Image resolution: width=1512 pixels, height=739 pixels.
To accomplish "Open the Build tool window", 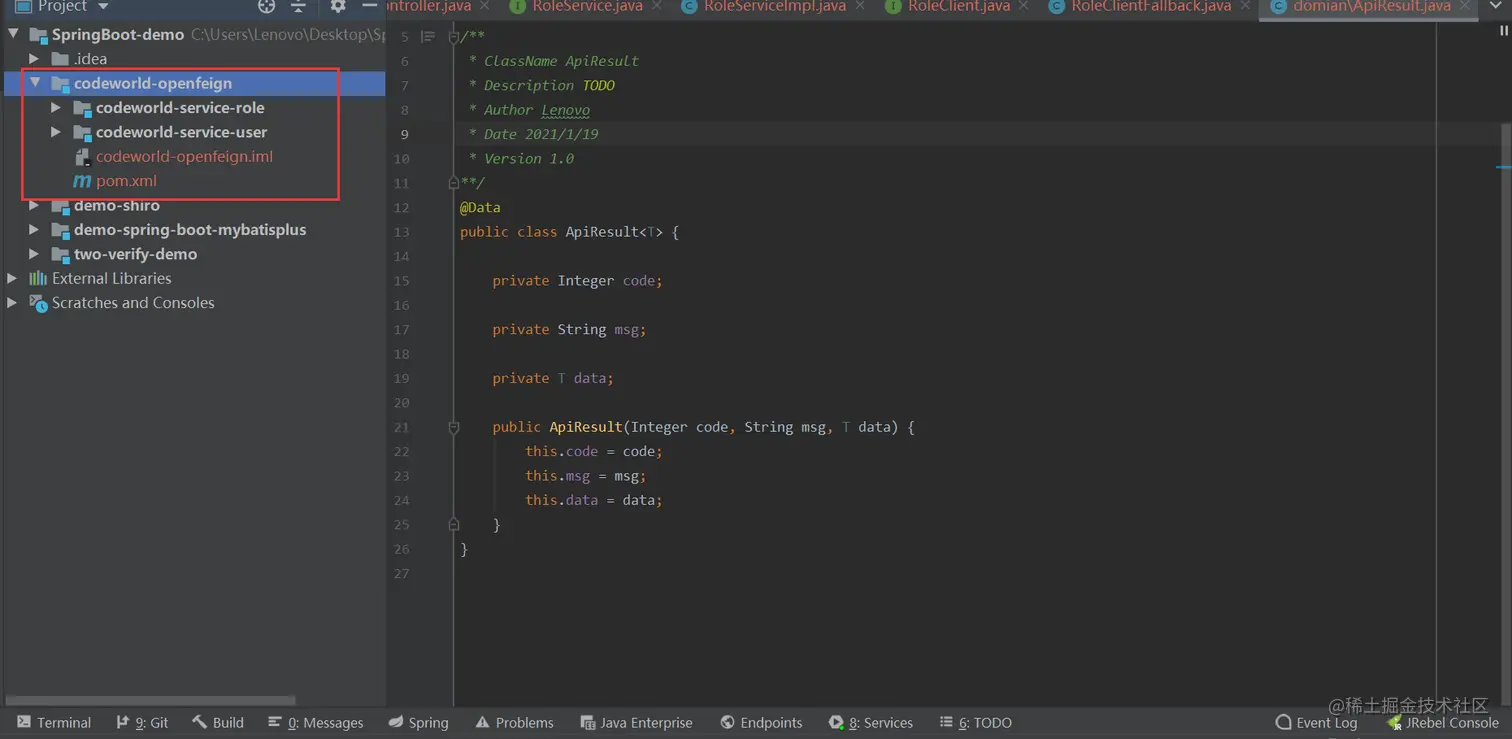I will point(218,722).
